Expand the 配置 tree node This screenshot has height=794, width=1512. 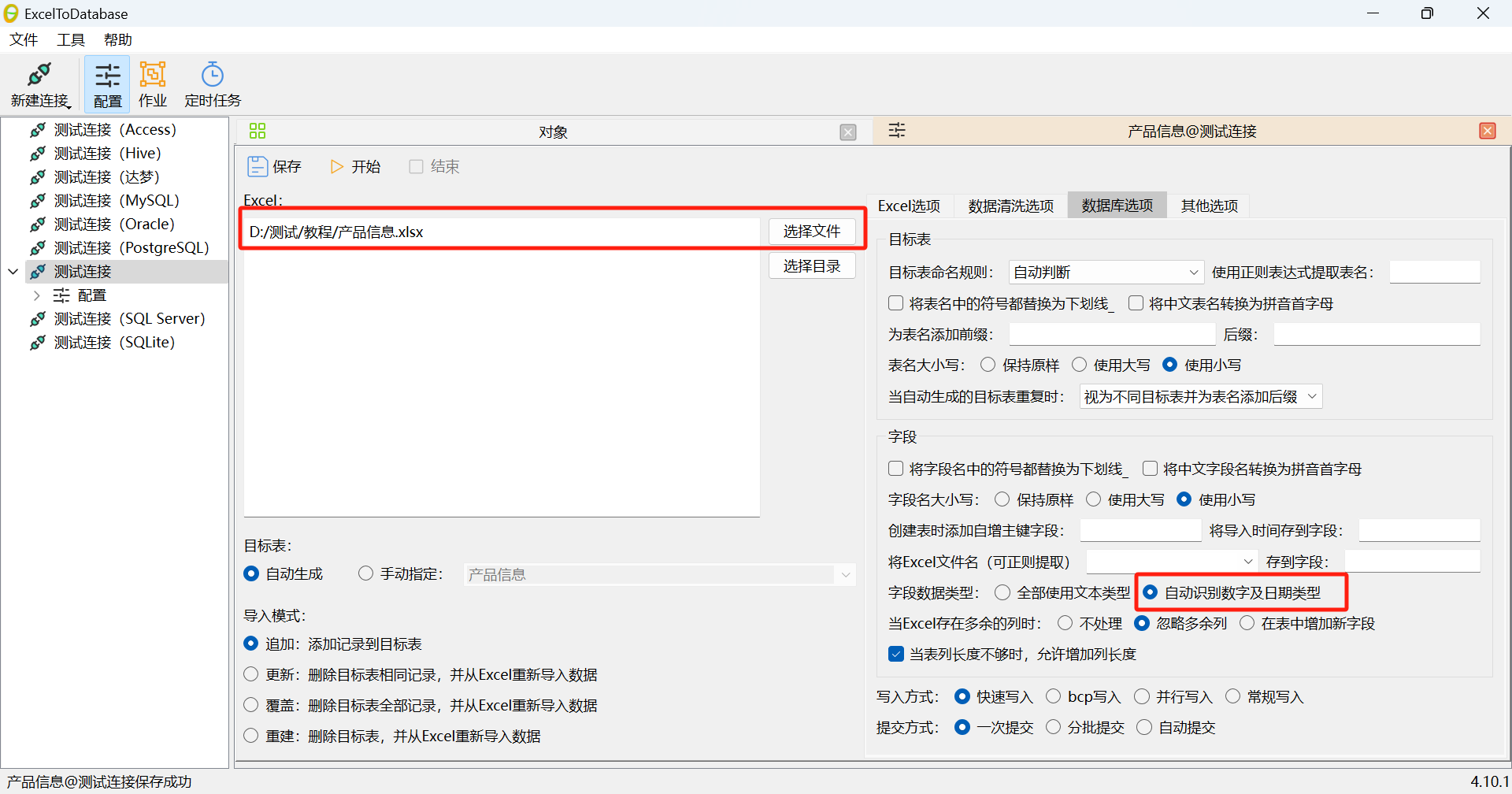click(36, 295)
